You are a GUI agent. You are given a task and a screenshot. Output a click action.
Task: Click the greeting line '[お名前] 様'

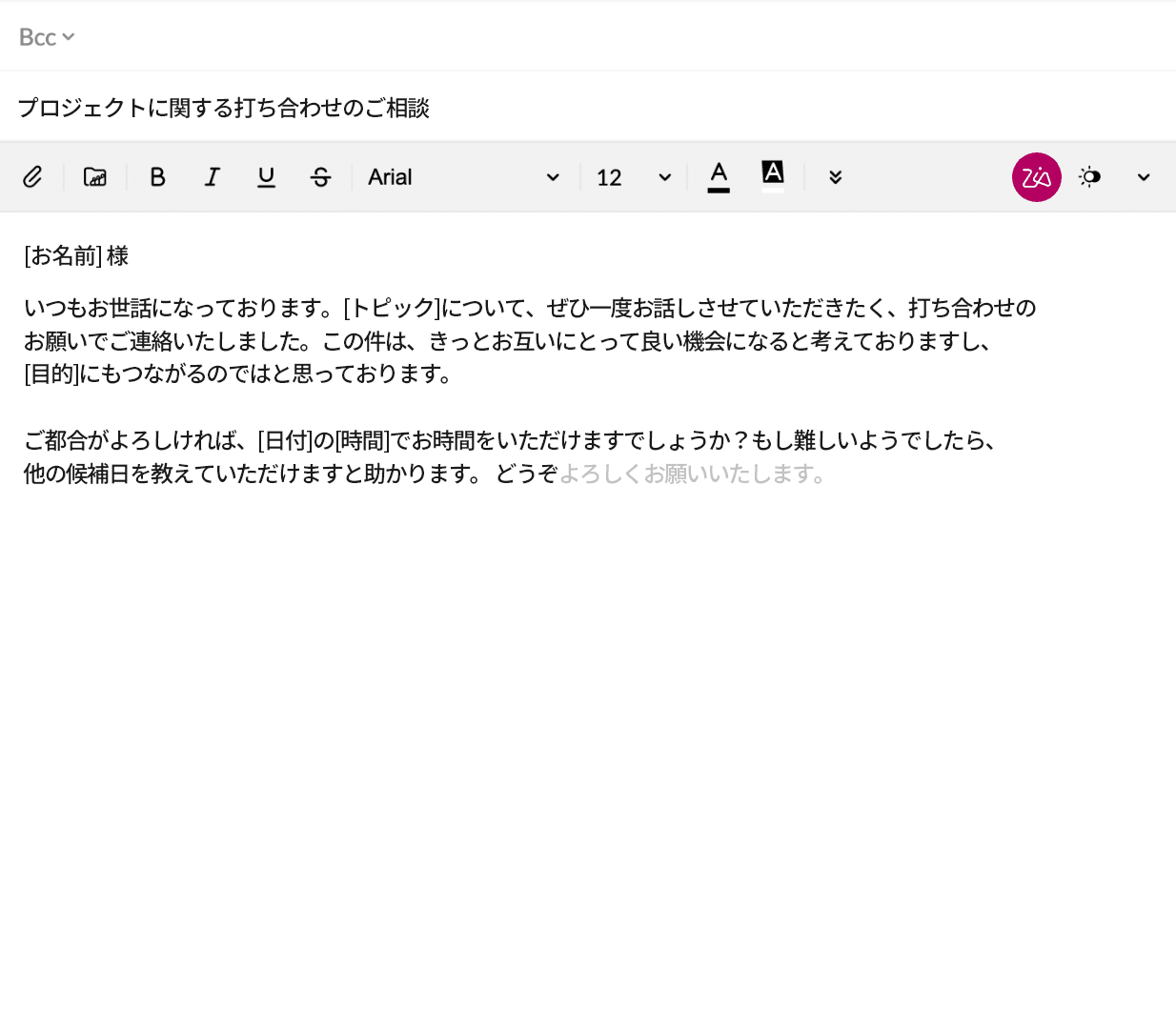point(76,256)
